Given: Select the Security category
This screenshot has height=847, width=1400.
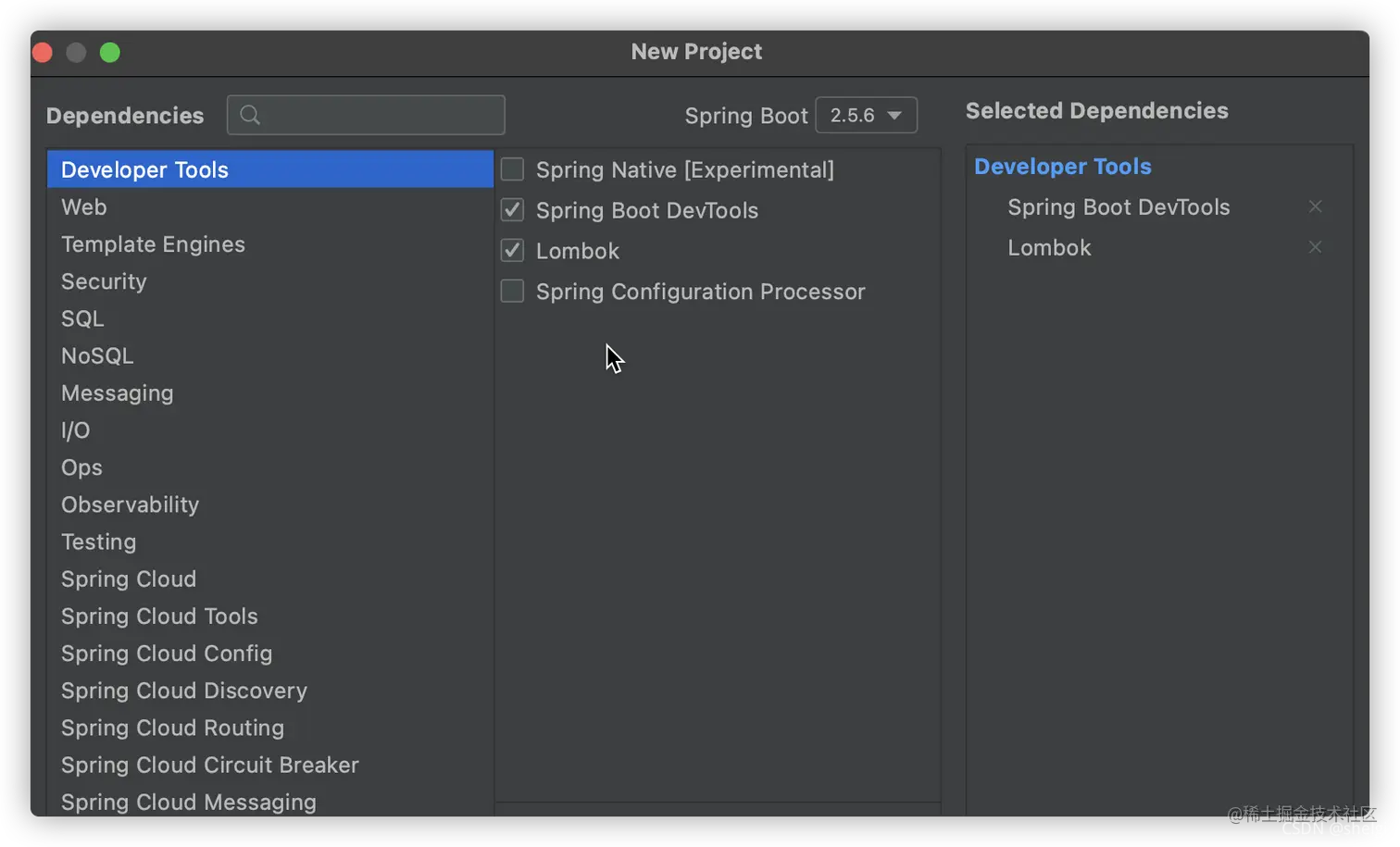Looking at the screenshot, I should tap(270, 281).
